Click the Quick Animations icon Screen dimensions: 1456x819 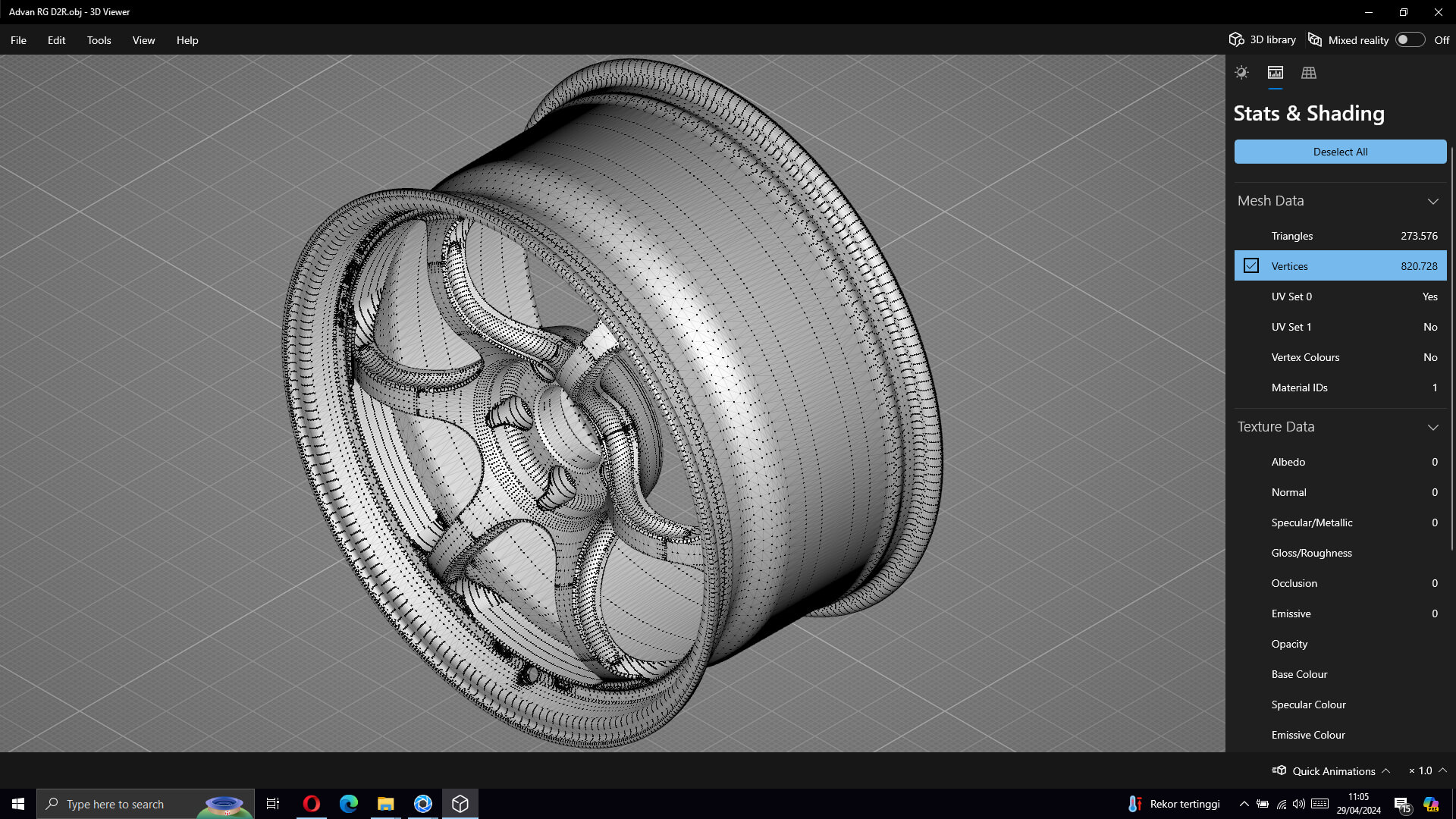tap(1279, 770)
